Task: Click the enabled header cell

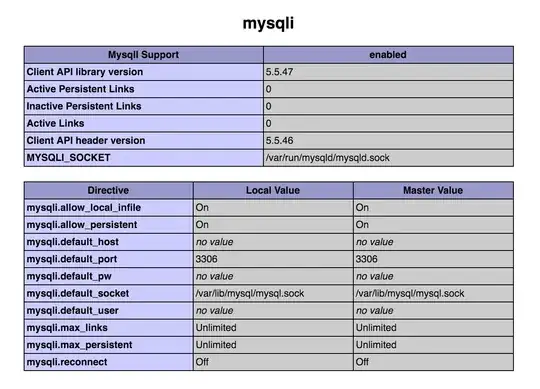Action: pyautogui.click(x=388, y=55)
